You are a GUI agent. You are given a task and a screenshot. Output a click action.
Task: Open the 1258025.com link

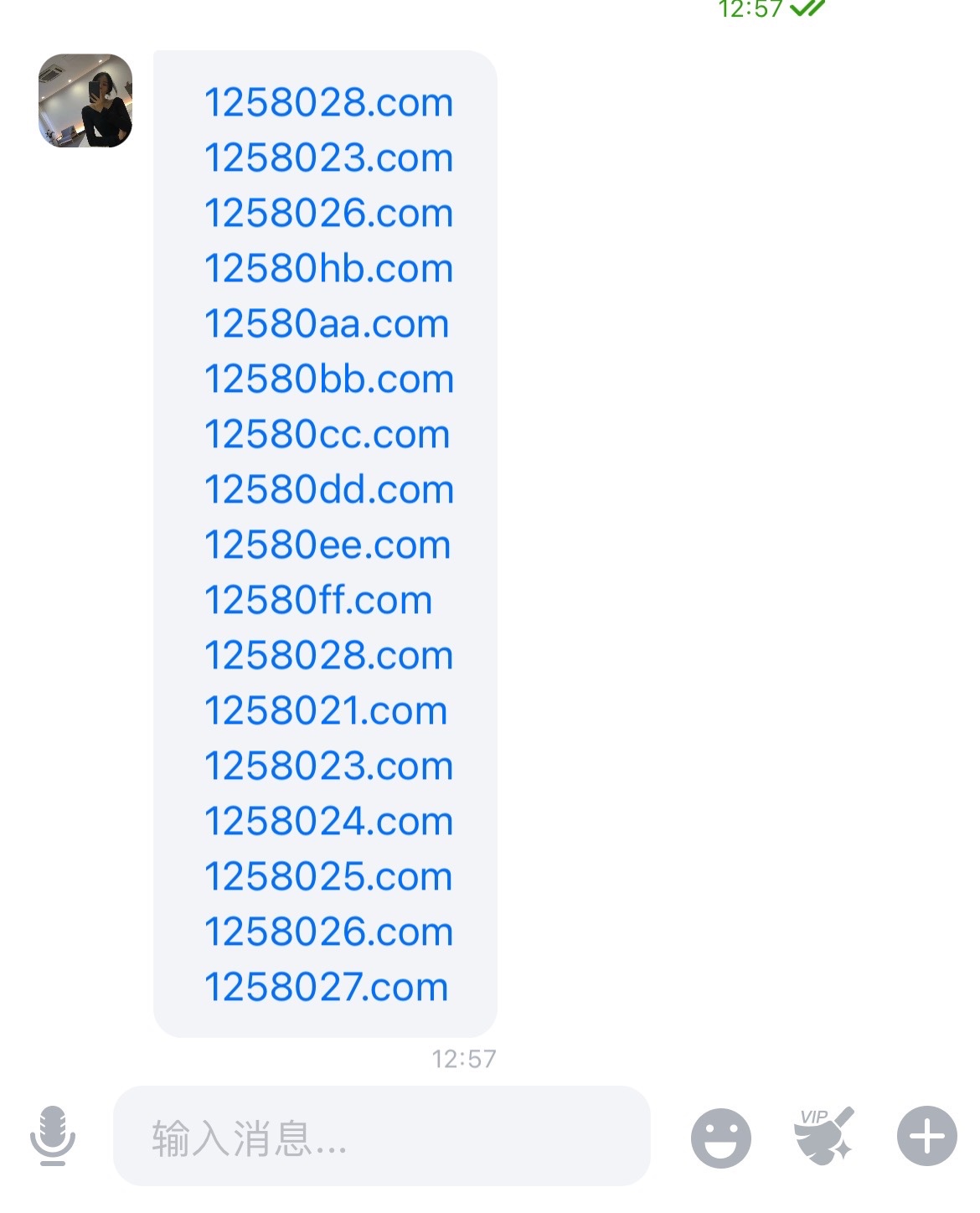point(328,877)
